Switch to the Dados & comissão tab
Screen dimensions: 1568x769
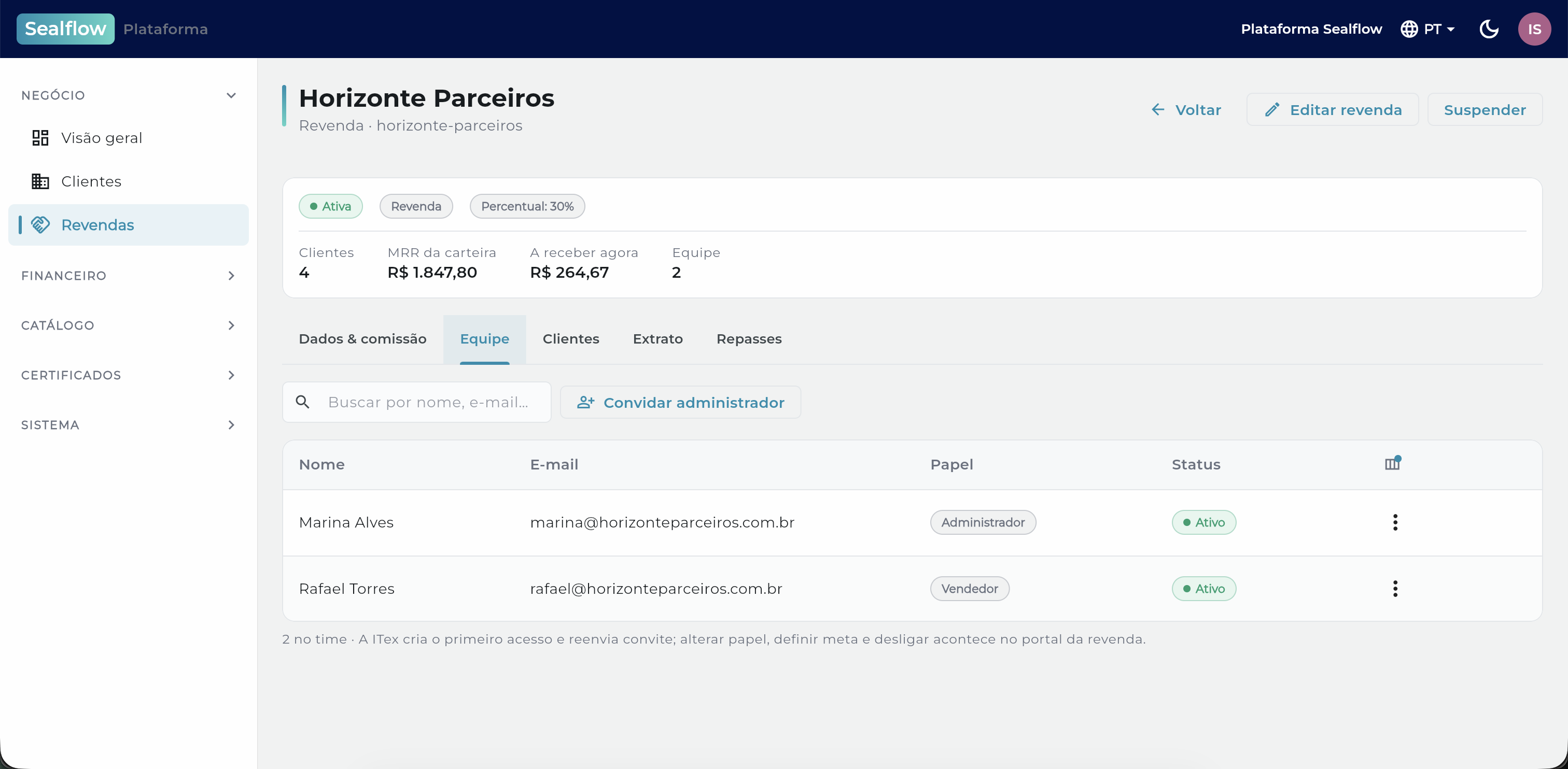pos(362,339)
